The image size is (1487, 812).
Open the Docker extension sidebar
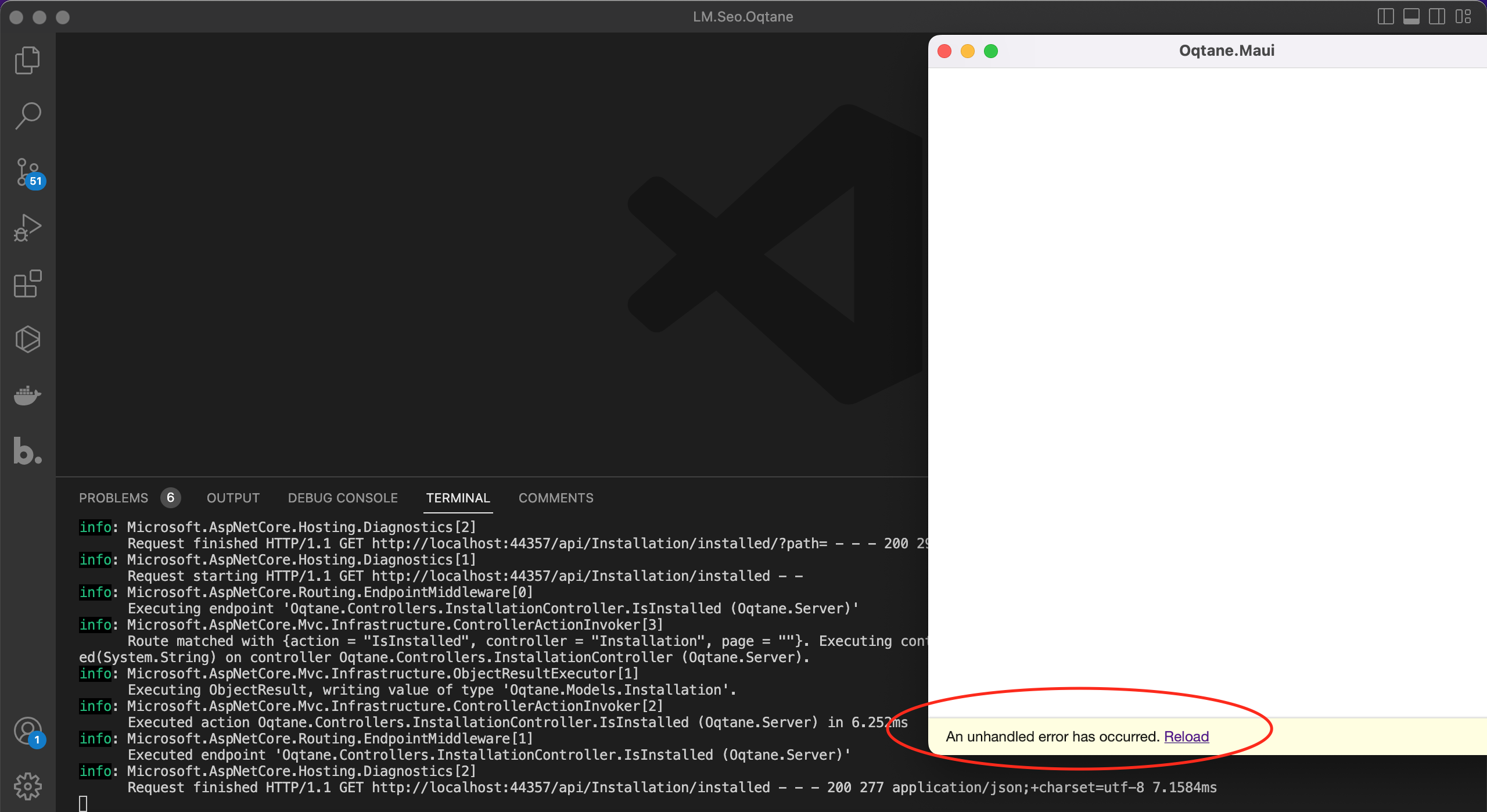(27, 396)
